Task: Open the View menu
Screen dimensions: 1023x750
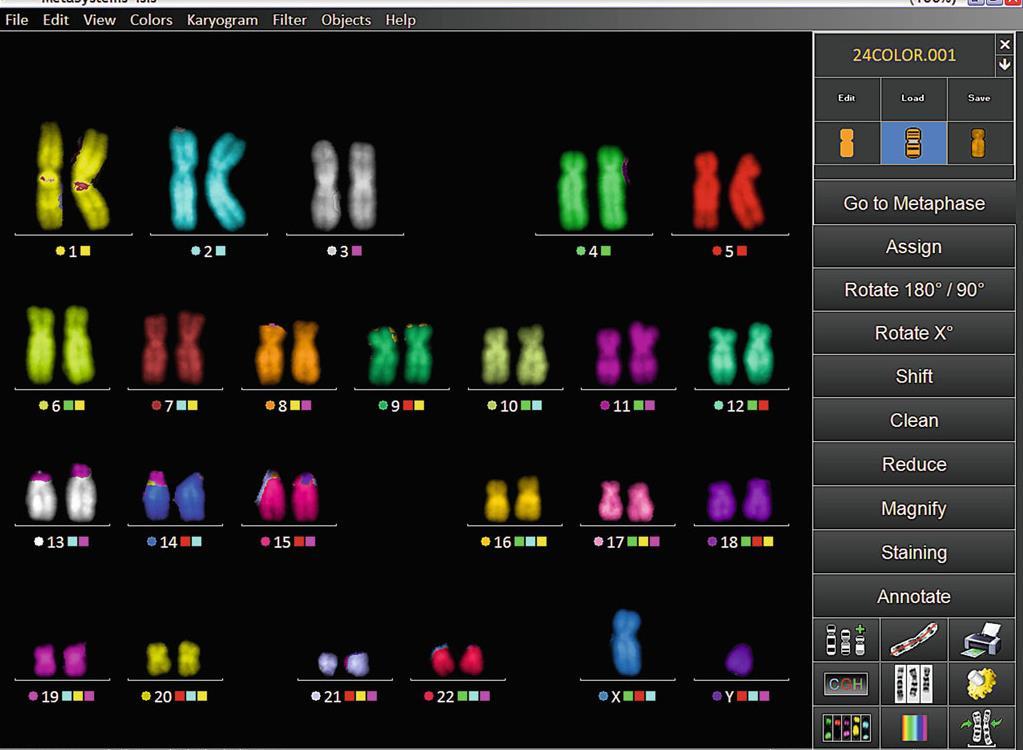Action: pos(99,20)
